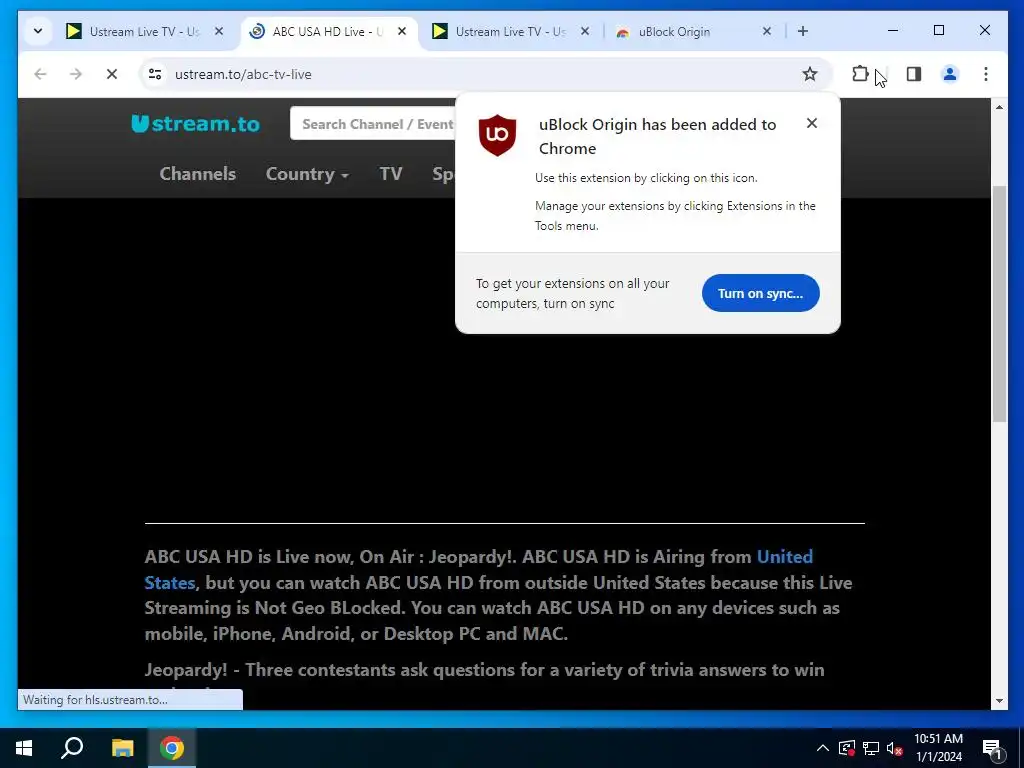
Task: Expand the Country dropdown
Action: click(x=307, y=174)
